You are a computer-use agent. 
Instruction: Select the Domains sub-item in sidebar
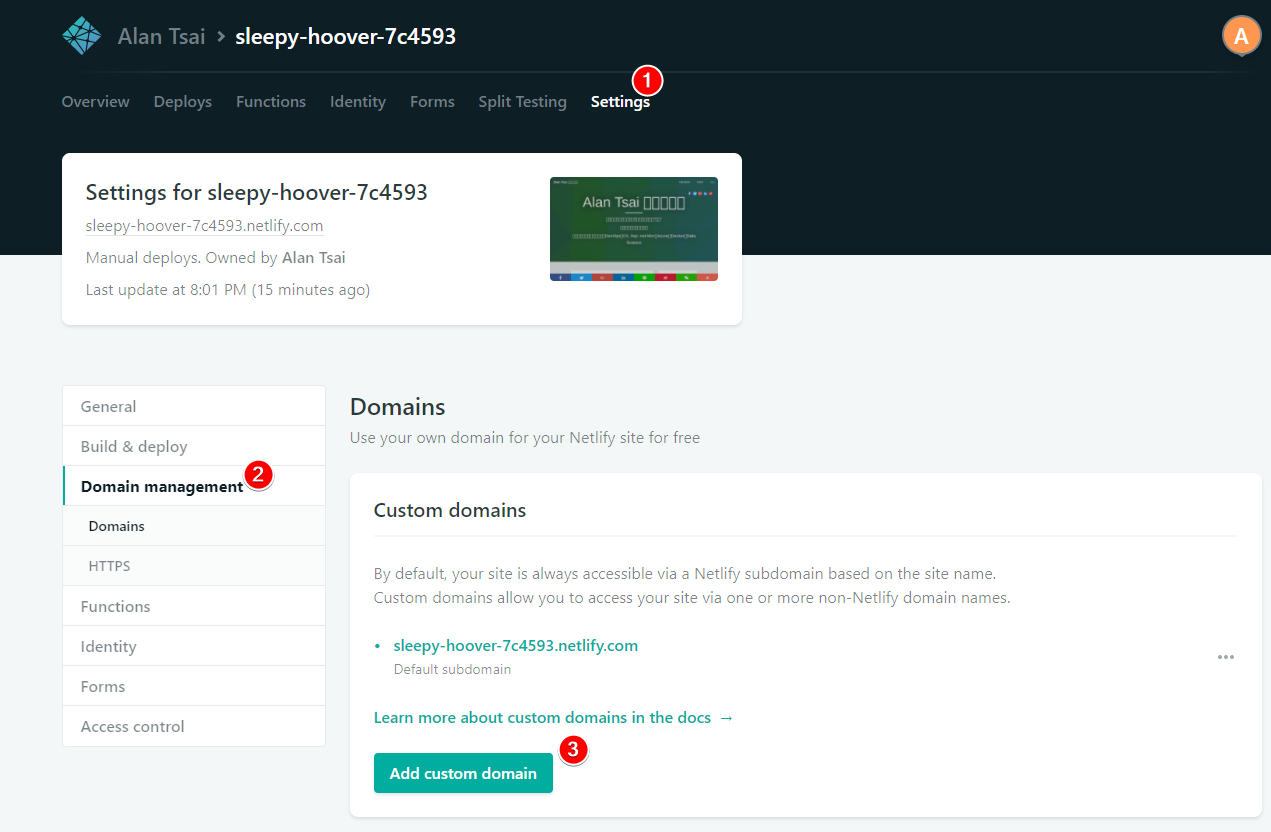coord(194,526)
